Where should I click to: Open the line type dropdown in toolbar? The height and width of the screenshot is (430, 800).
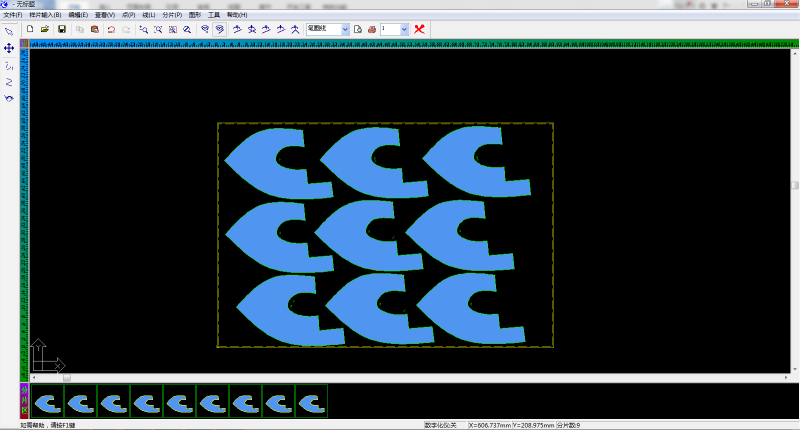click(x=345, y=29)
